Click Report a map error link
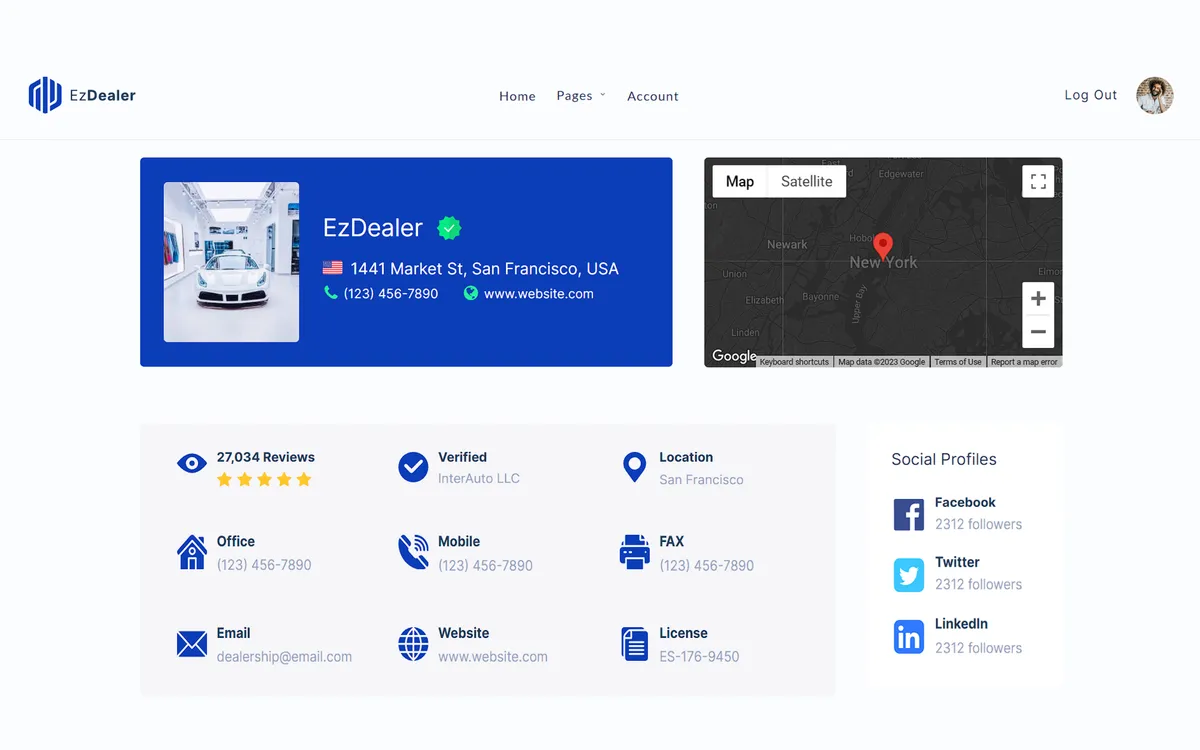This screenshot has height=750, width=1200. pyautogui.click(x=1024, y=362)
